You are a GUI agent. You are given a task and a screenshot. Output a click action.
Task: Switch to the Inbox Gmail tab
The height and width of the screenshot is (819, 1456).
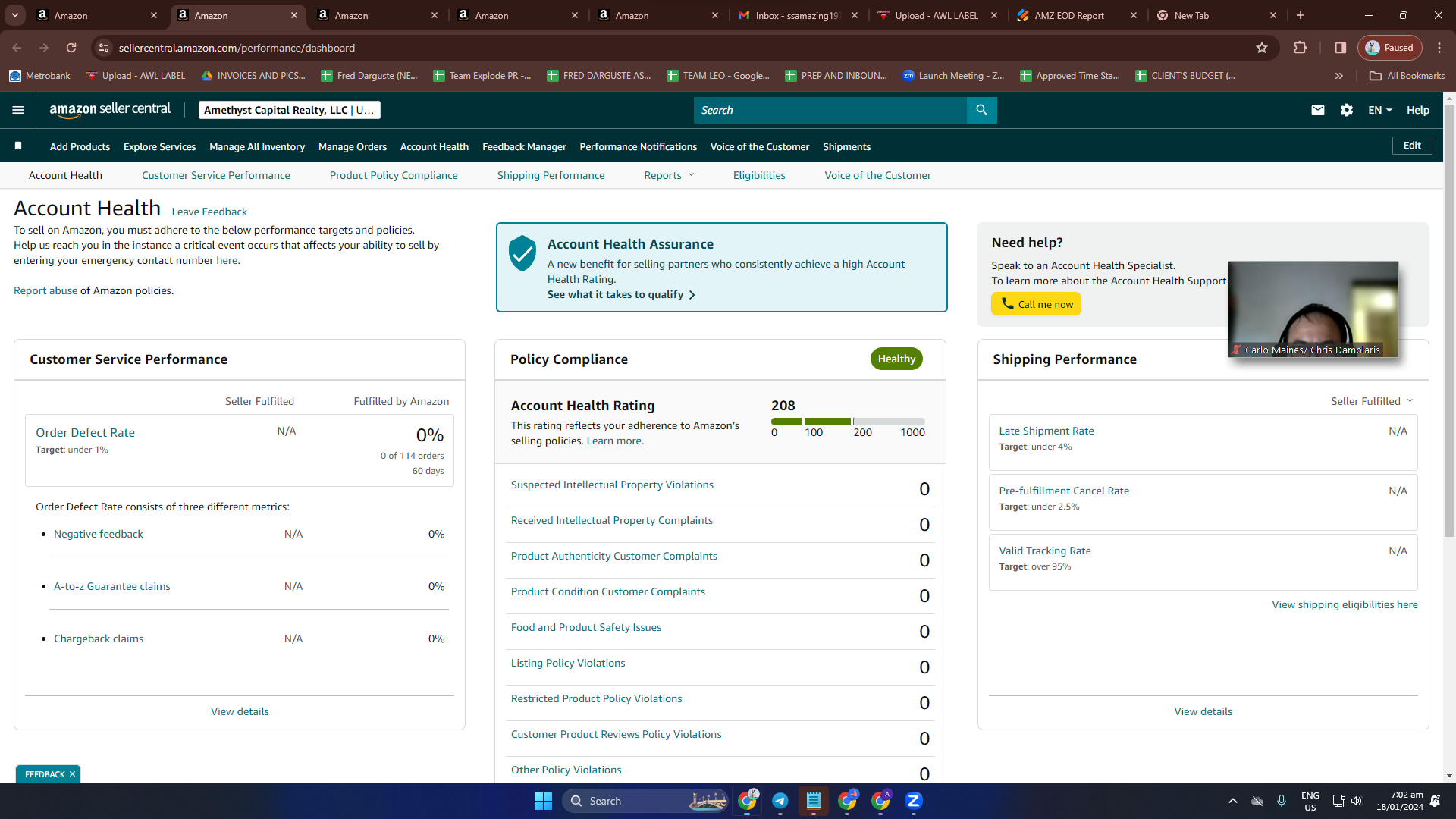point(798,15)
